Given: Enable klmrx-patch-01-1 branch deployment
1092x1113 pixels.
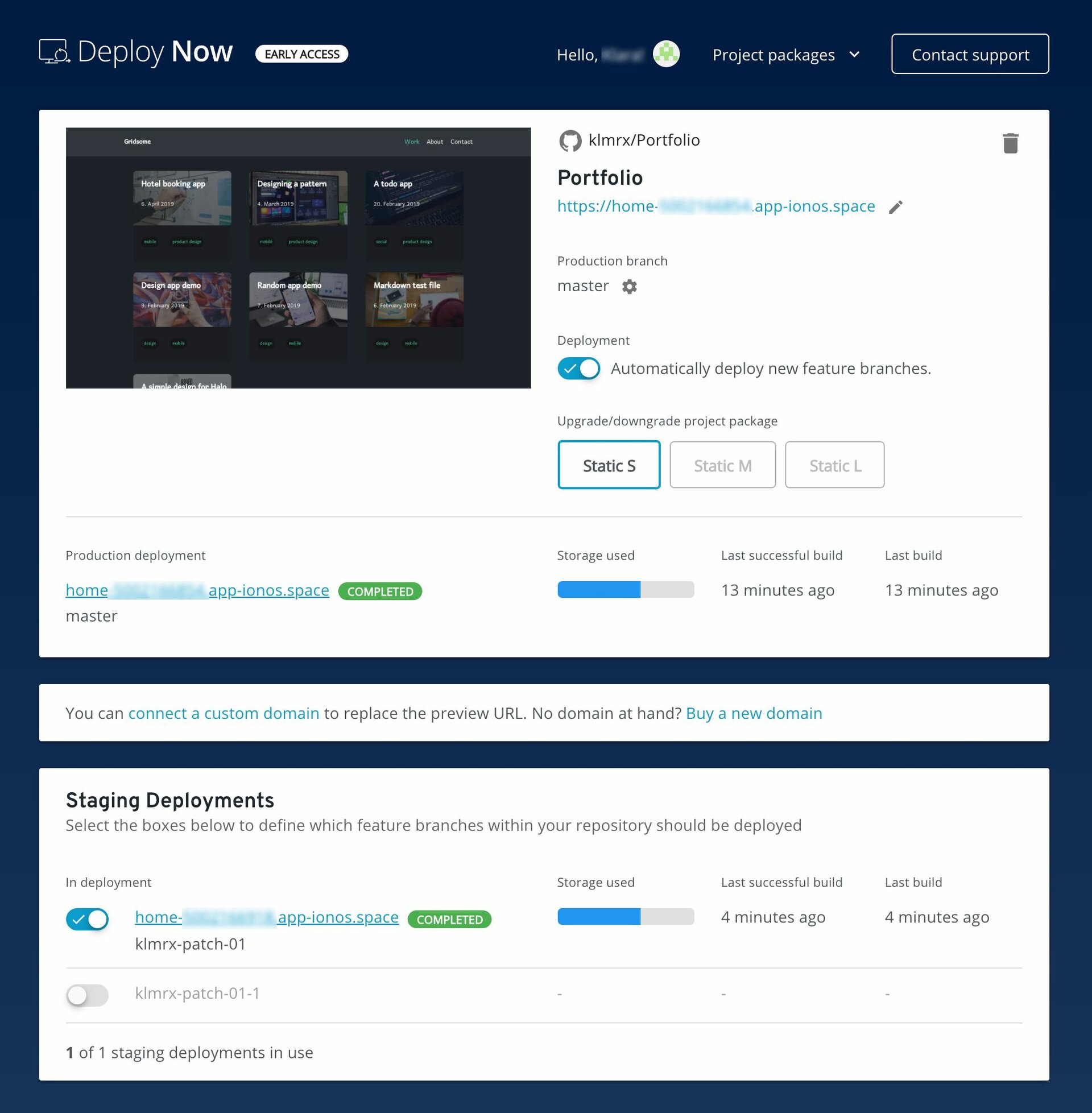Looking at the screenshot, I should (87, 995).
